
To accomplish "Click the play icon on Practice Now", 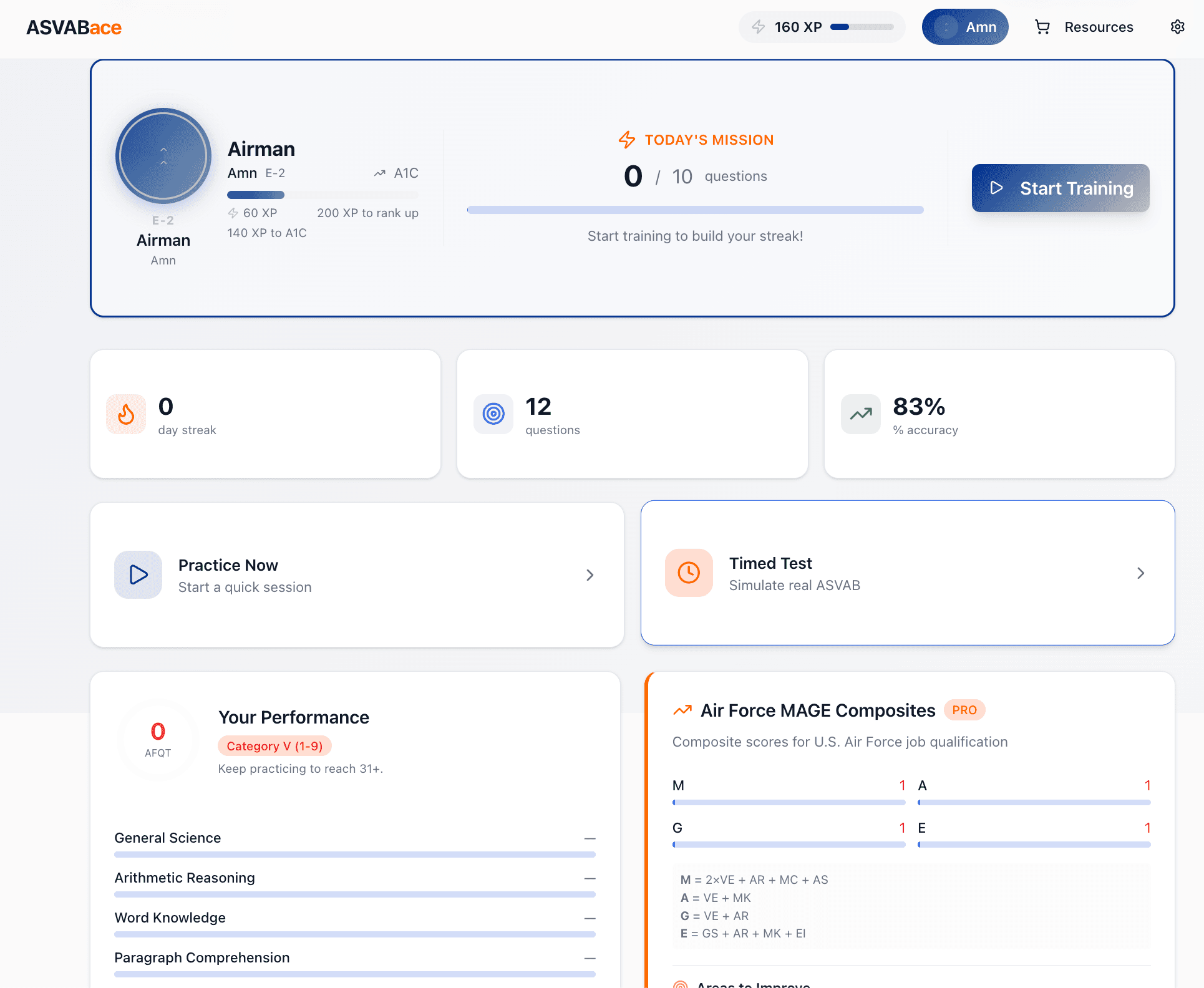I will click(x=138, y=574).
